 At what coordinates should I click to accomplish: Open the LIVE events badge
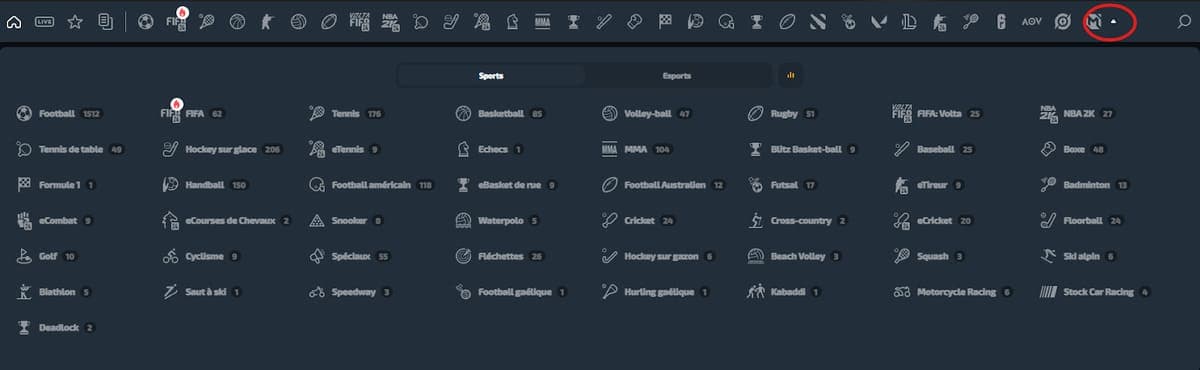tap(44, 21)
